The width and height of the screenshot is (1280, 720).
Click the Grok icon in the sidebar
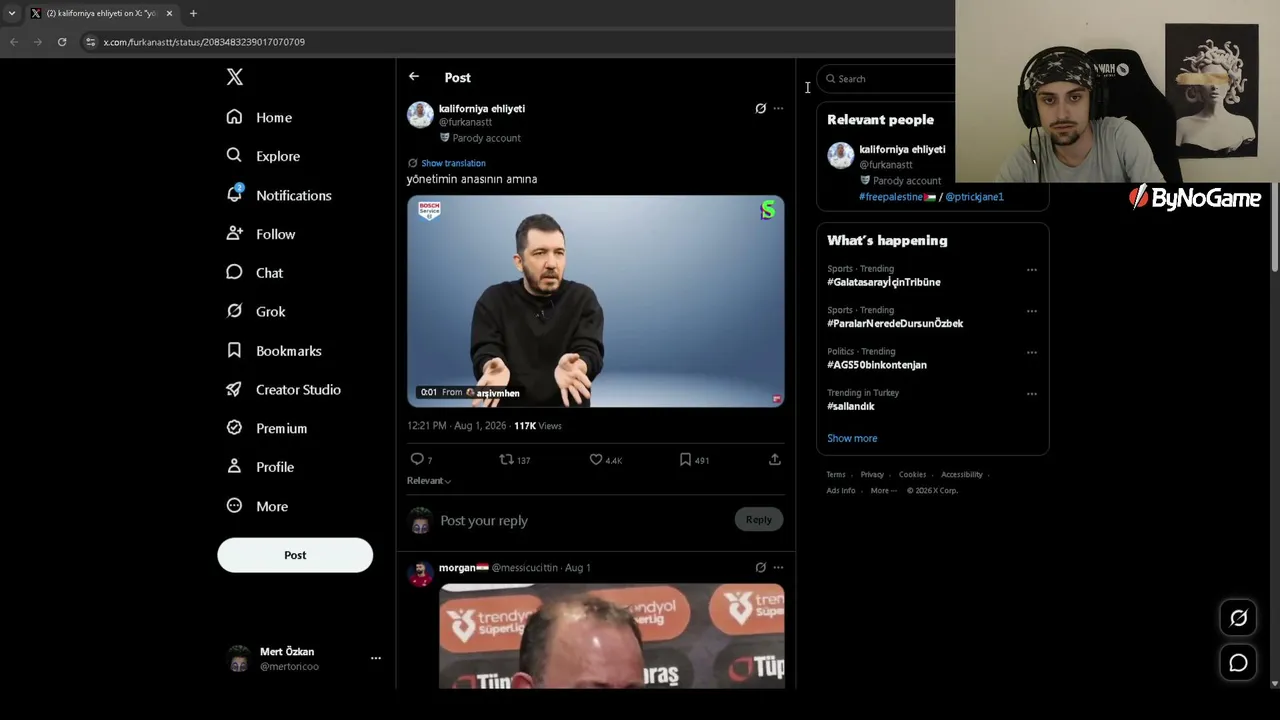[x=234, y=311]
